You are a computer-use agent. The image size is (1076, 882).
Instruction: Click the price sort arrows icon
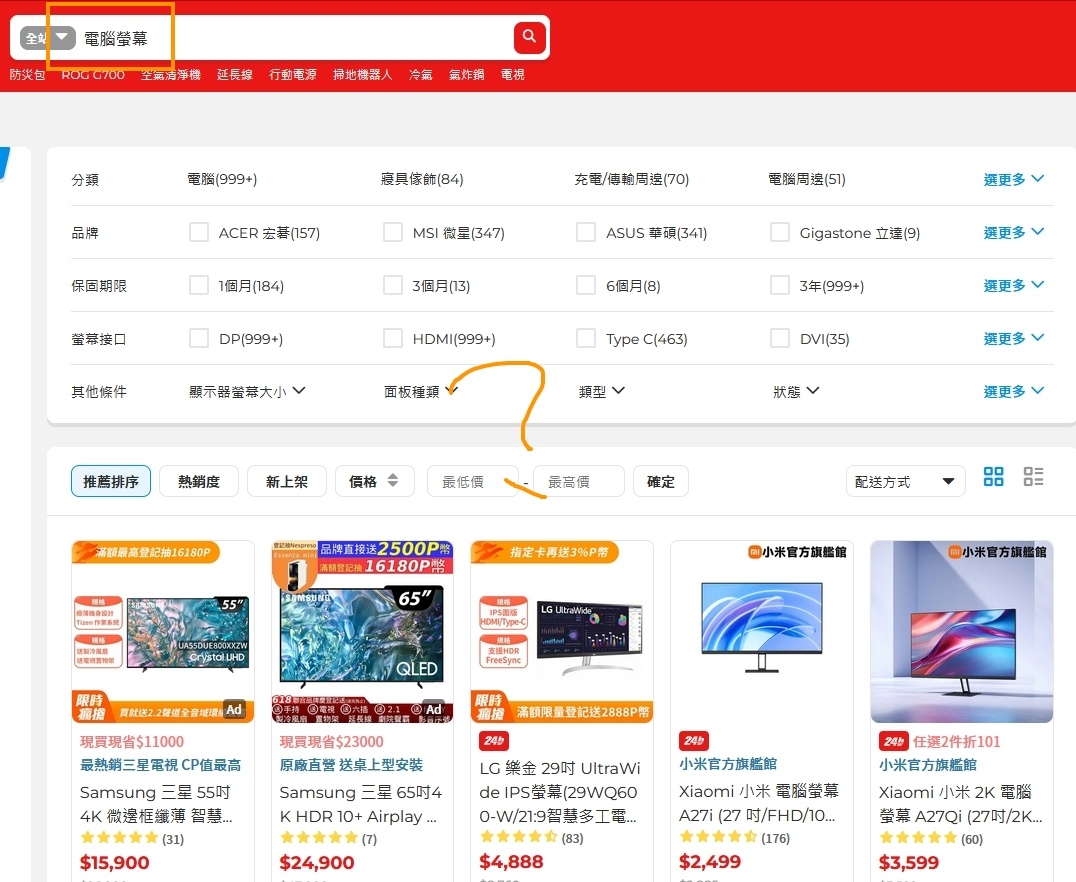pos(393,480)
